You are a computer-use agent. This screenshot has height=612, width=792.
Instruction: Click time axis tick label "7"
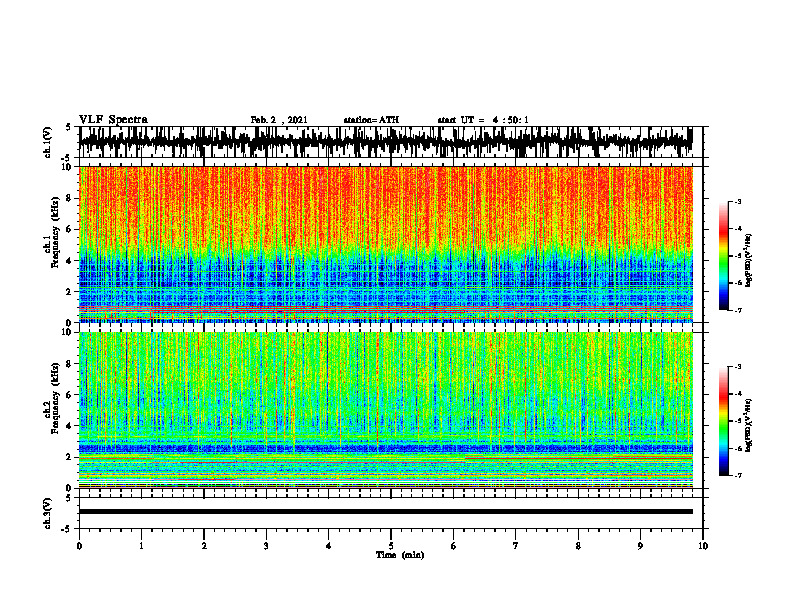point(516,546)
